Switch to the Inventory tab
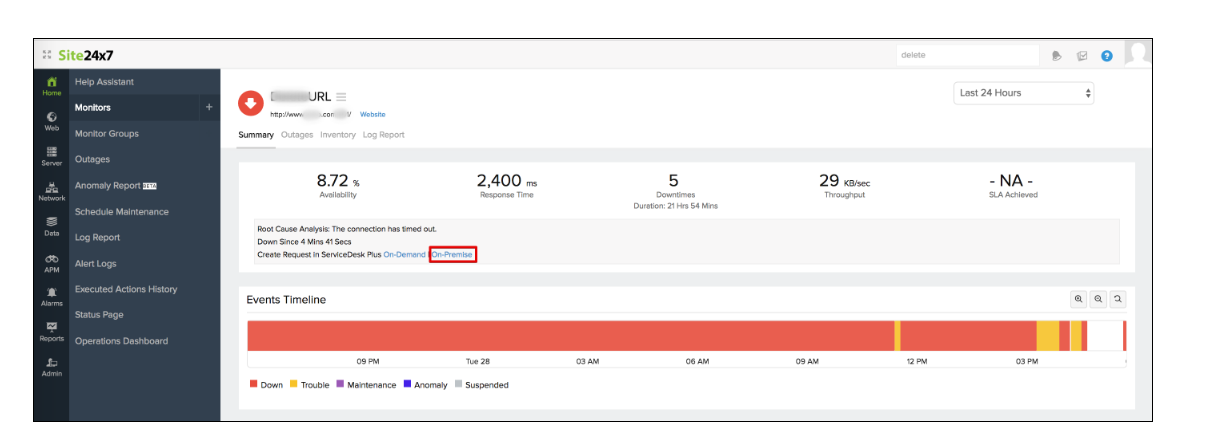1219x445 pixels. coord(338,135)
